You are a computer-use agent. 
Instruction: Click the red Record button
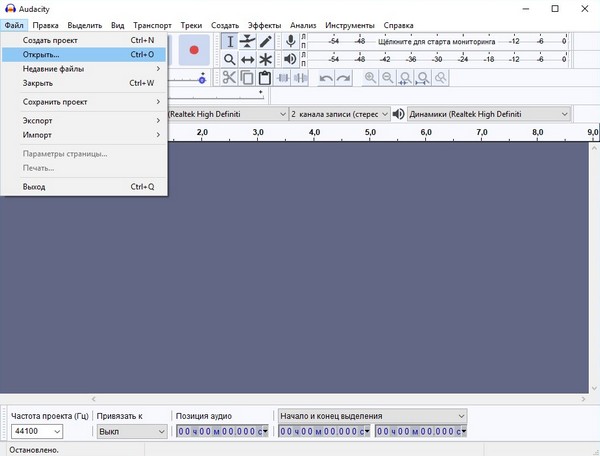tap(195, 49)
